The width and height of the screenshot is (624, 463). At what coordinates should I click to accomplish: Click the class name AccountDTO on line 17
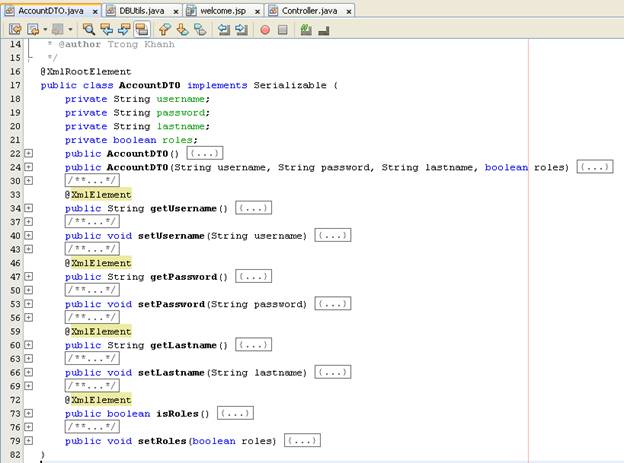pyautogui.click(x=150, y=85)
